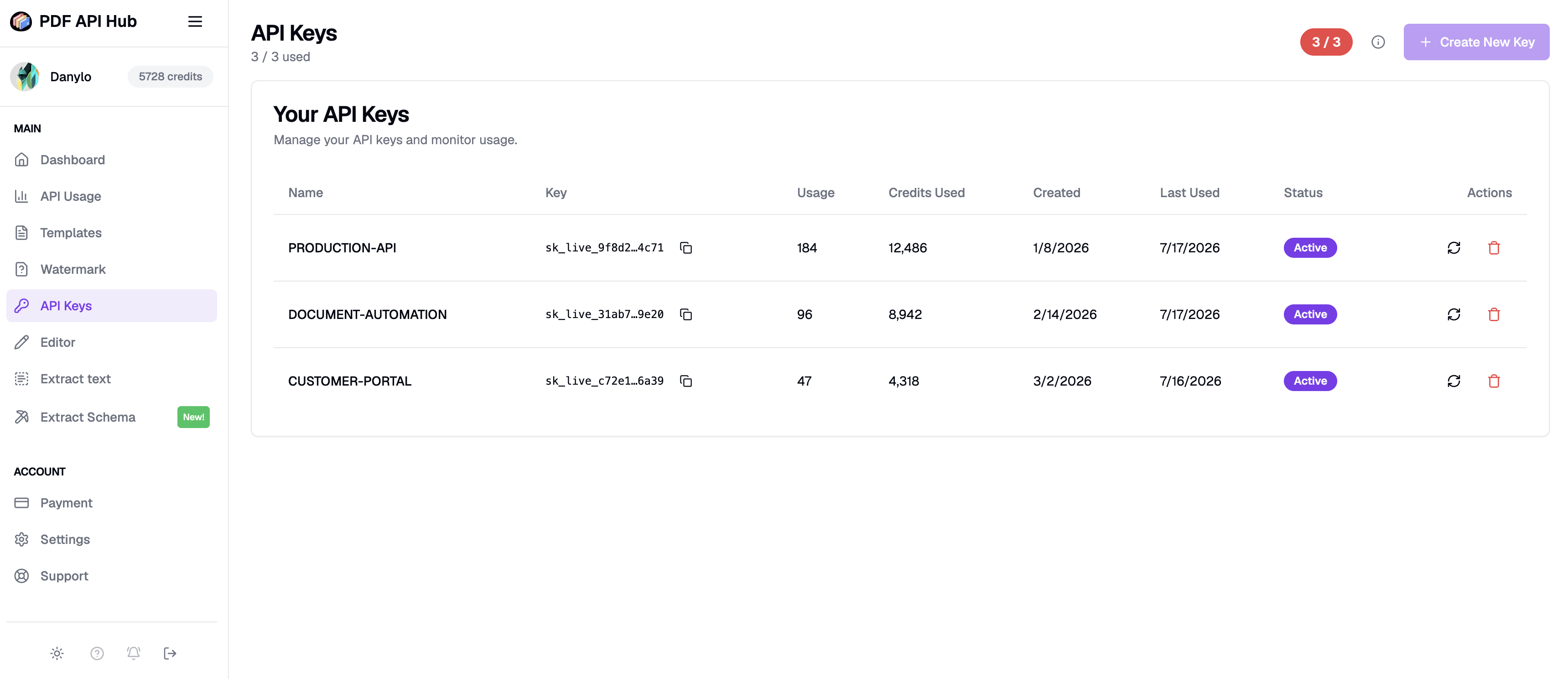Click the CUSTOMER-PORTAL name
The image size is (1568, 679).
click(350, 381)
